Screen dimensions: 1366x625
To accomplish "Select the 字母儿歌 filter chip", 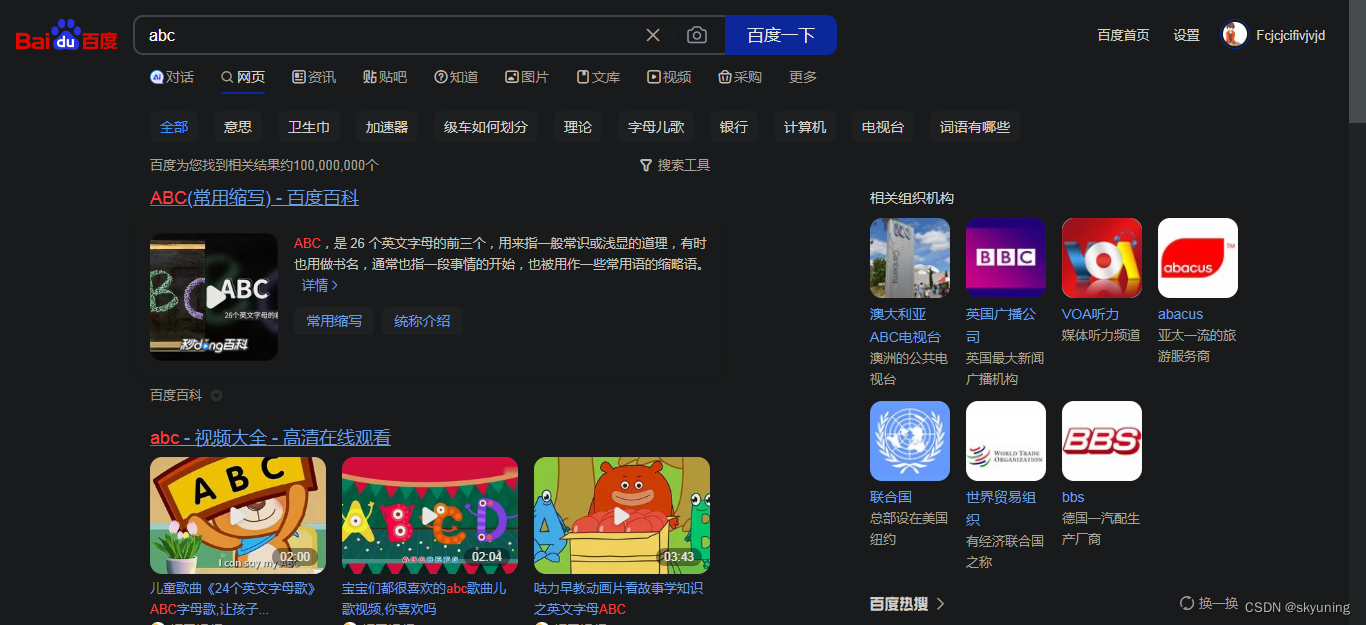I will coord(656,127).
